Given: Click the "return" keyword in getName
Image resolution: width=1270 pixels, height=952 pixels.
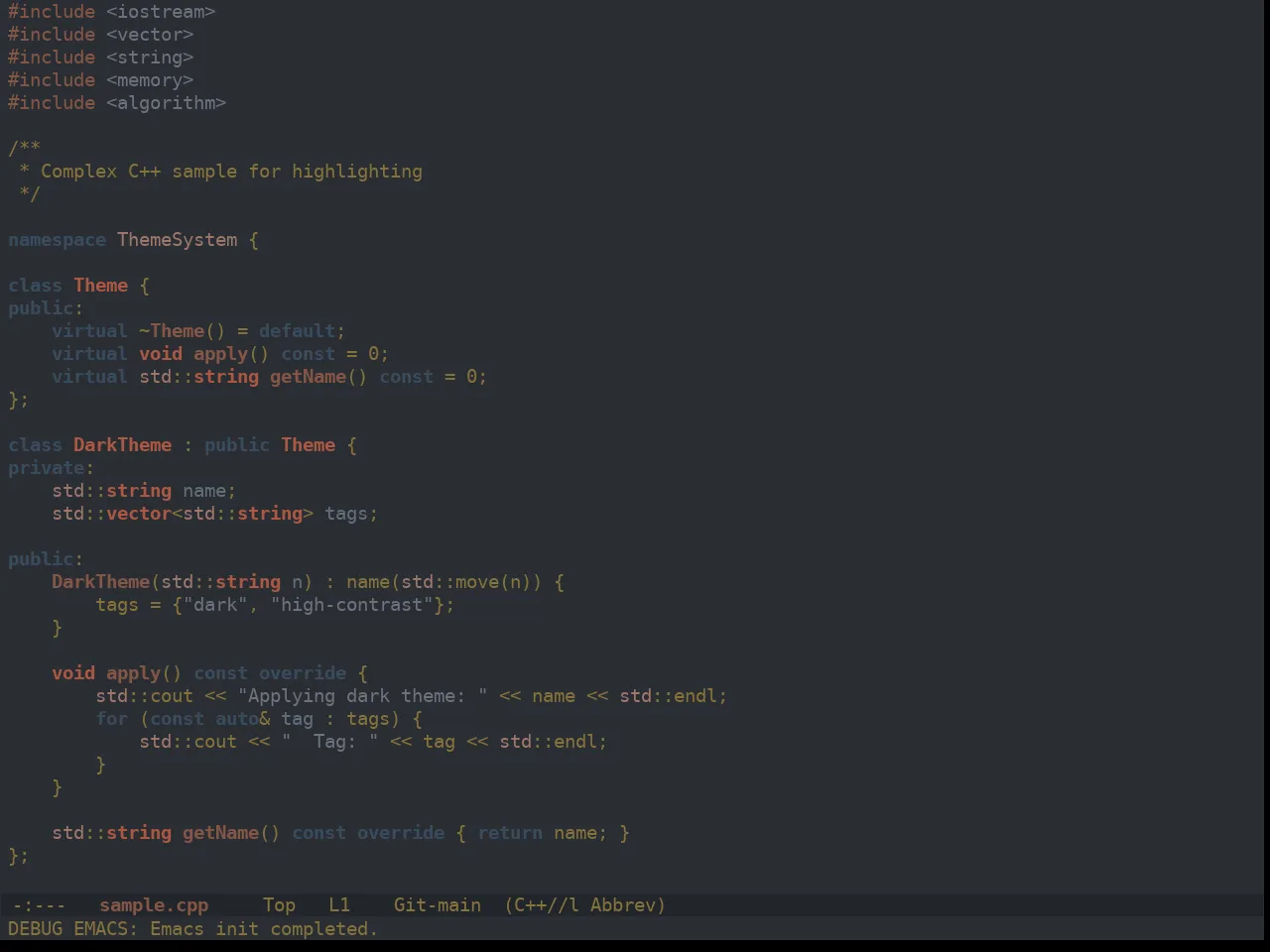Looking at the screenshot, I should coord(510,833).
